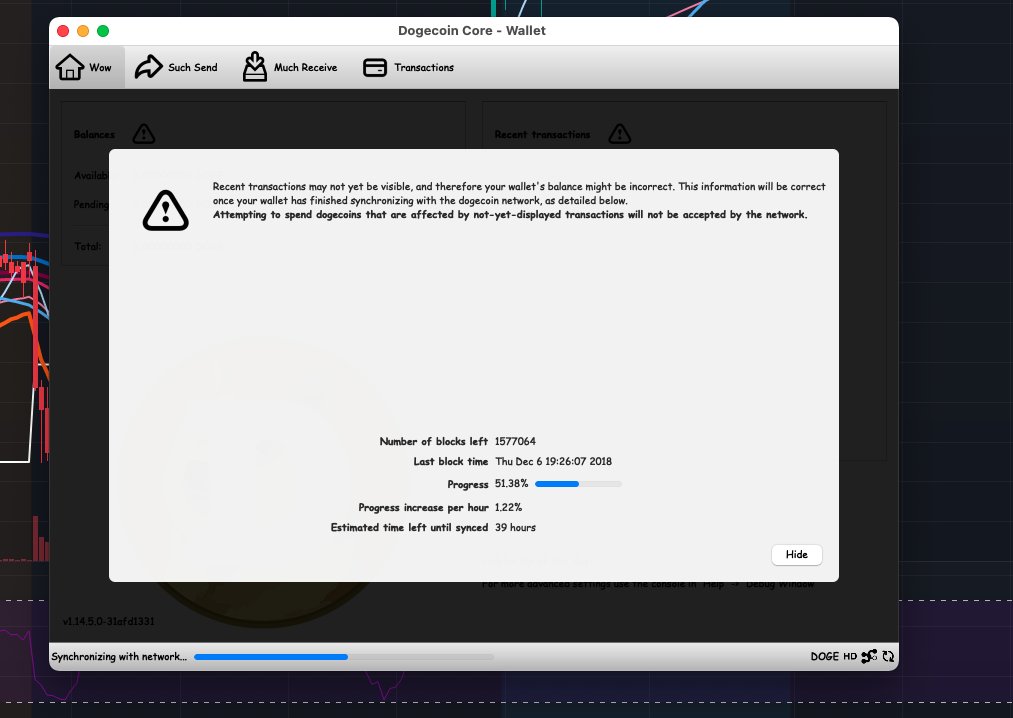The height and width of the screenshot is (718, 1013).
Task: Click the 'Estimated time left until synced' label
Action: point(409,527)
